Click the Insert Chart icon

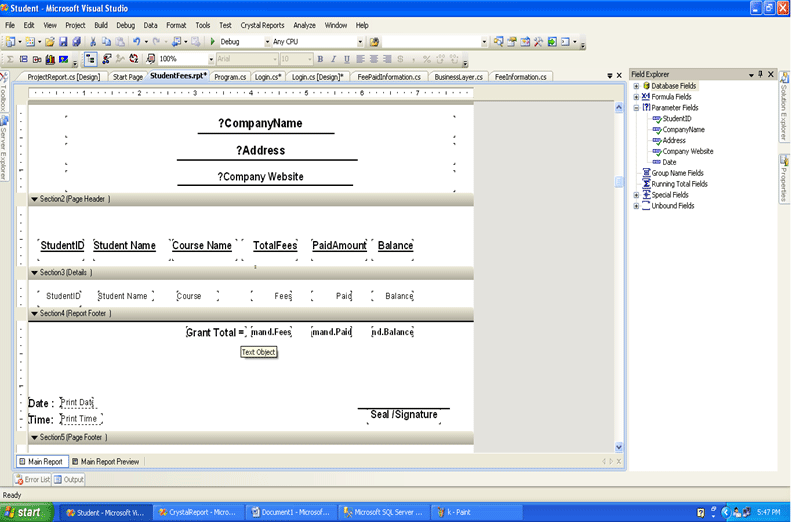pos(50,60)
